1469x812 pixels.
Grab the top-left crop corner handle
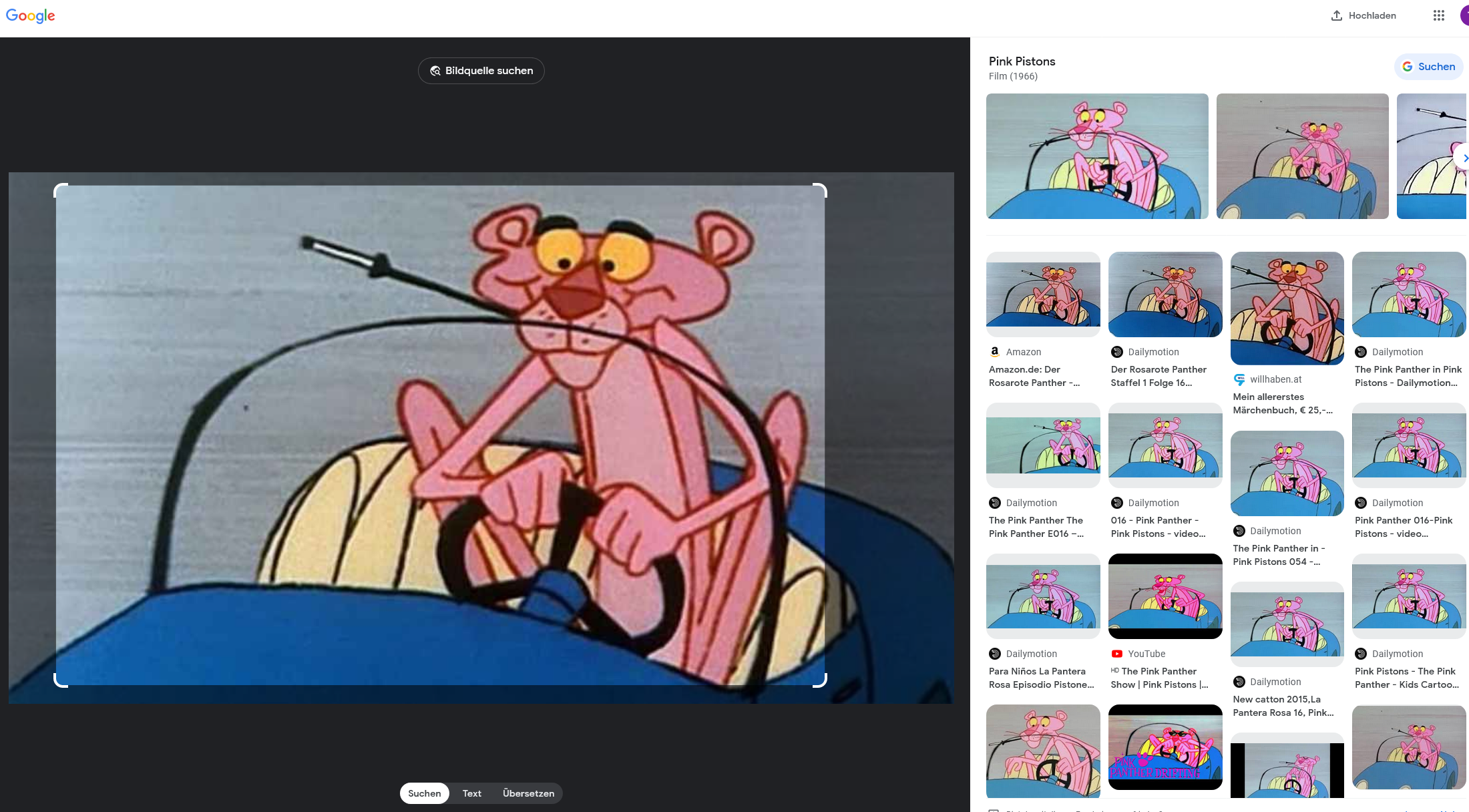tap(60, 190)
